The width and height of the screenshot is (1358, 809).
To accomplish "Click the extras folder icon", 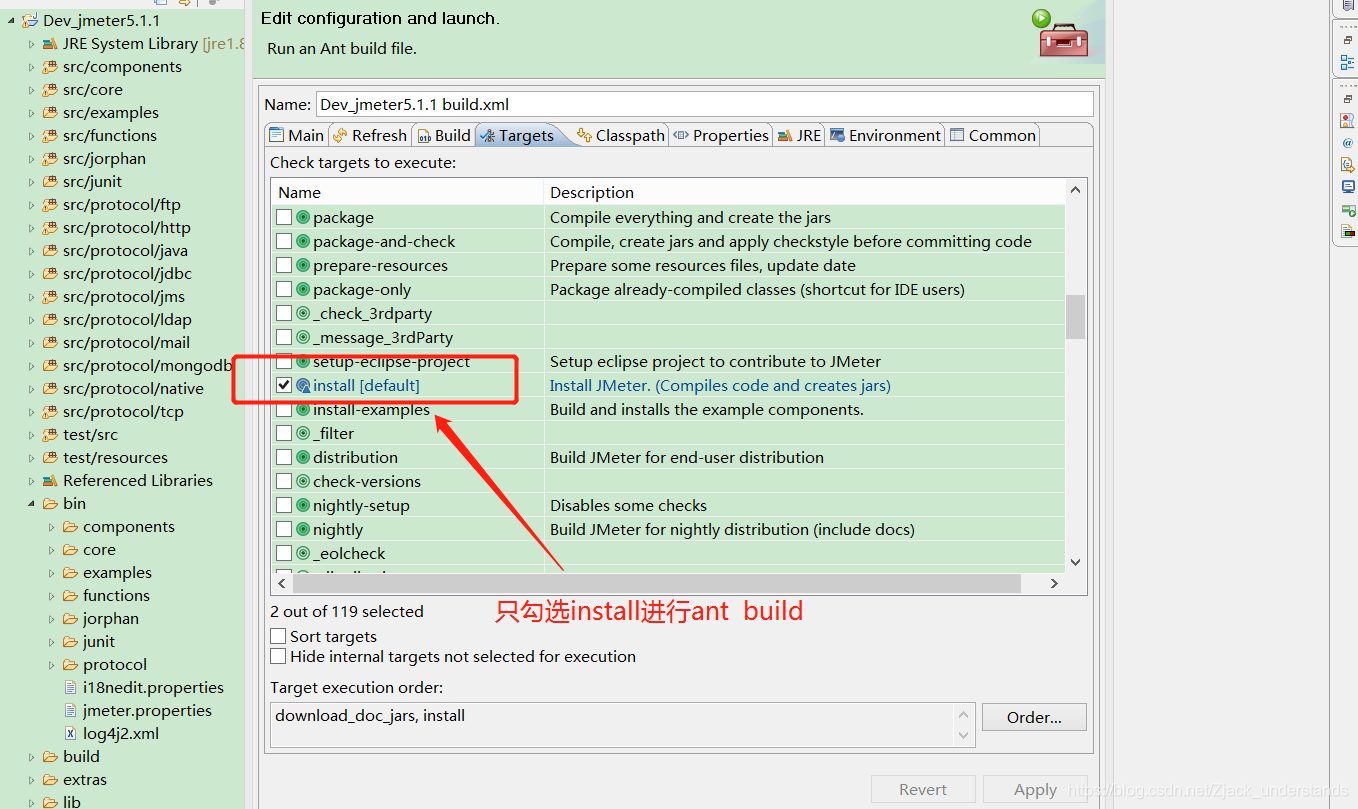I will [x=50, y=780].
